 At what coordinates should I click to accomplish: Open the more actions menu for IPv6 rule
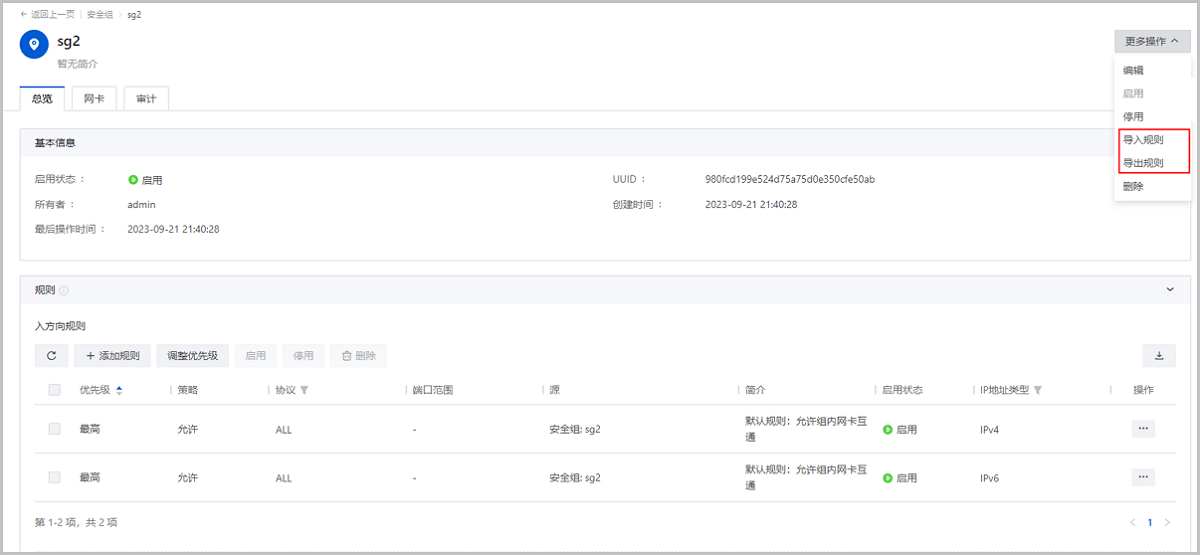[1143, 477]
